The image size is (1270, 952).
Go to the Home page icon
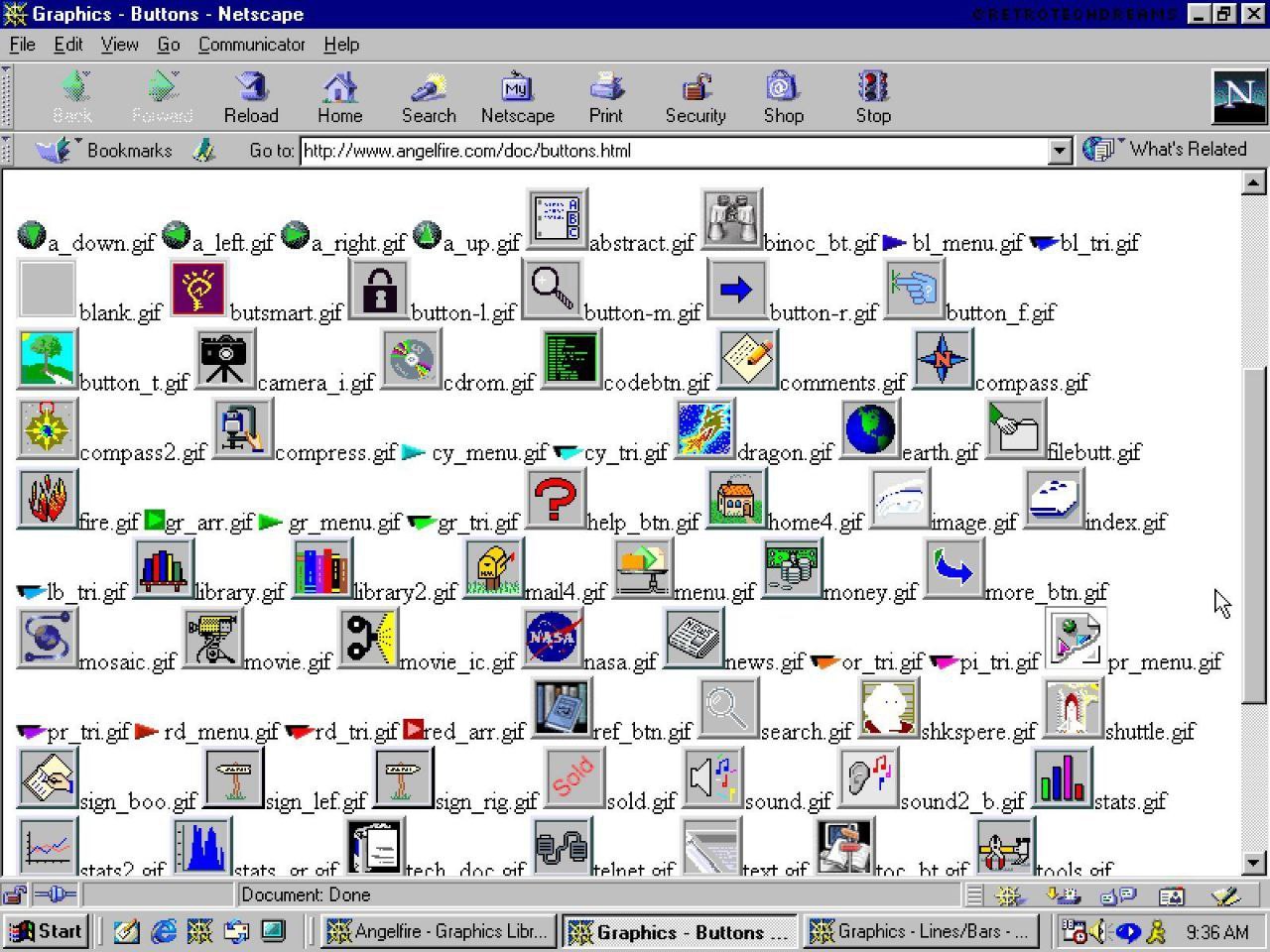tap(339, 89)
